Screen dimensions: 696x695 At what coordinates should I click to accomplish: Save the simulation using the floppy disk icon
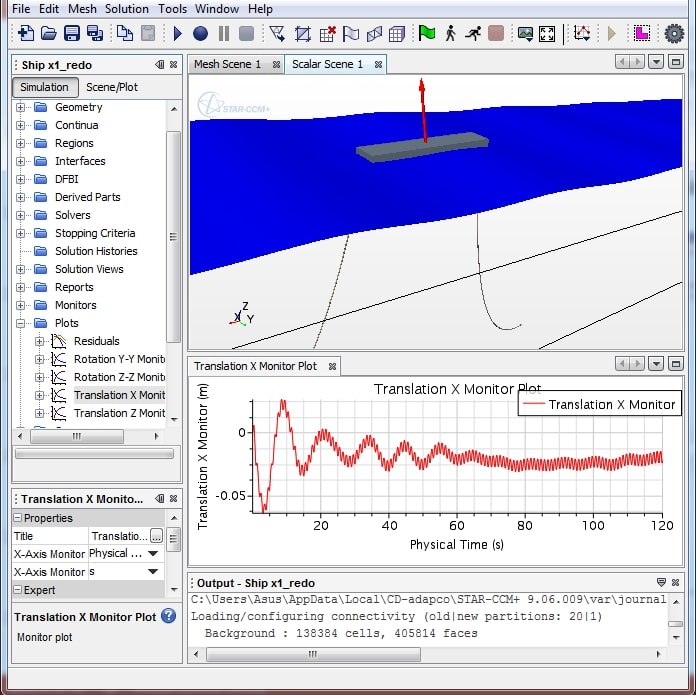pyautogui.click(x=72, y=33)
